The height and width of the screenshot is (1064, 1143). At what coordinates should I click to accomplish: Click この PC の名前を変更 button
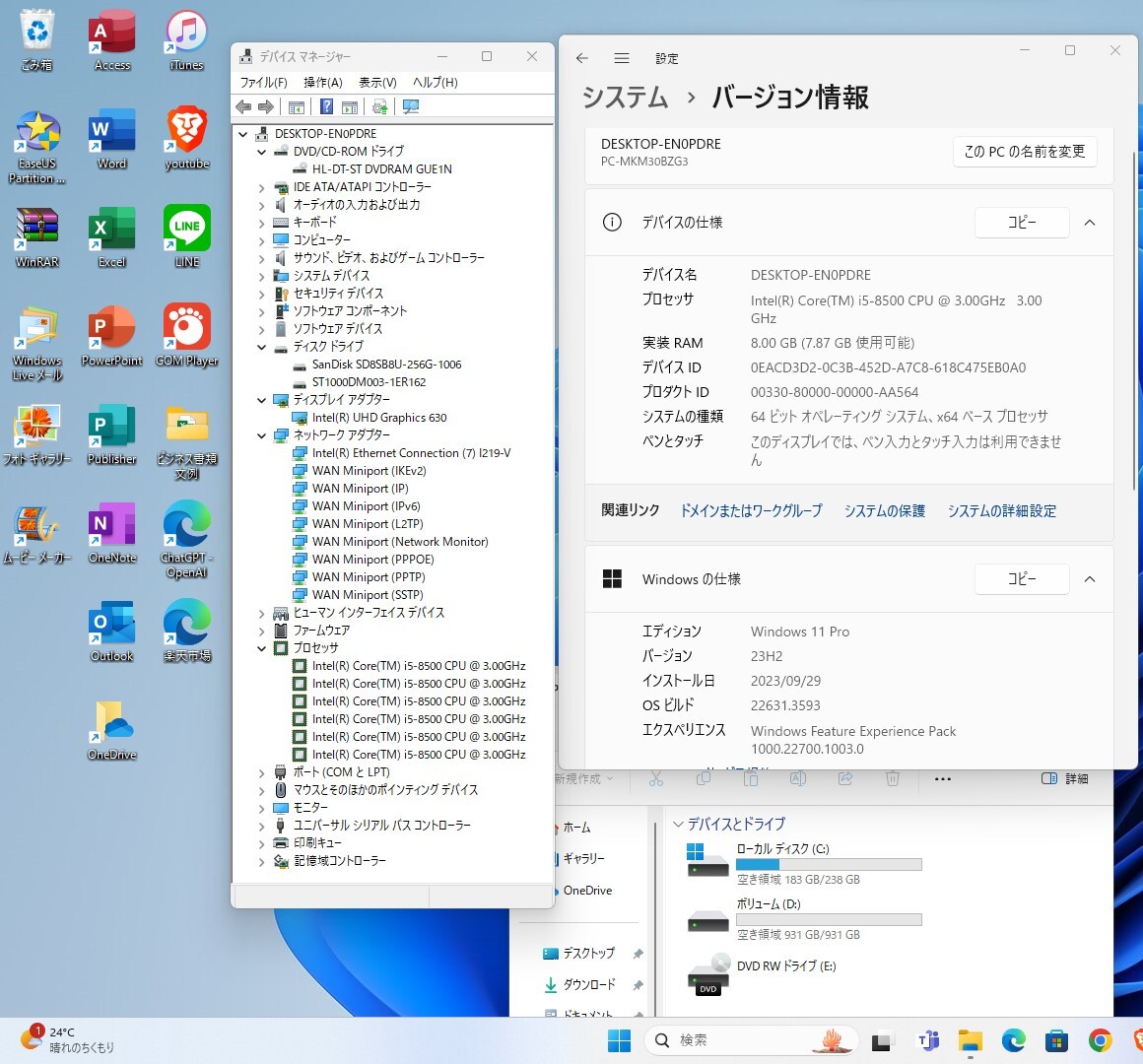(1024, 152)
